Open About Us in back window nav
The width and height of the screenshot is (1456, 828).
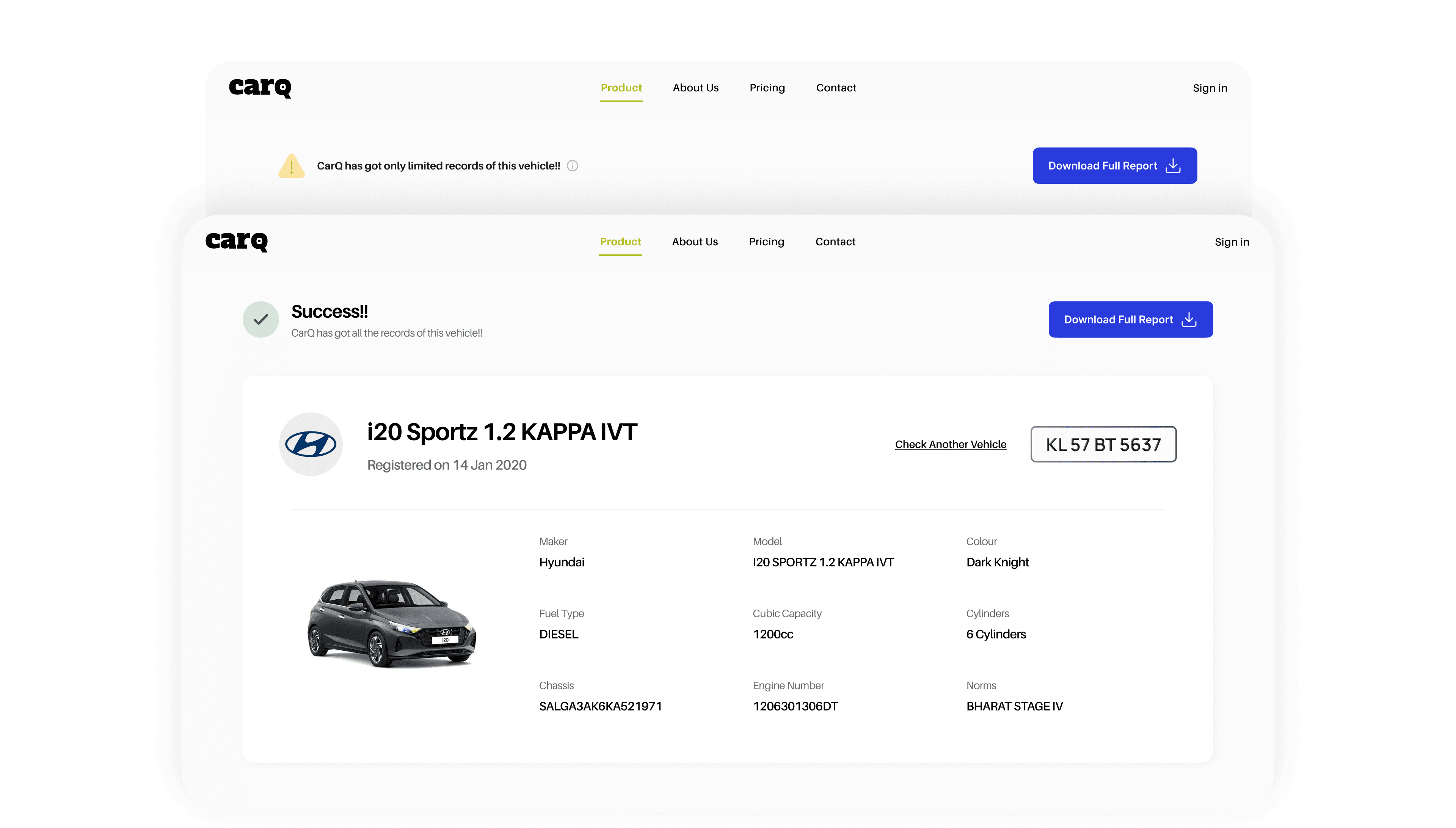point(695,88)
